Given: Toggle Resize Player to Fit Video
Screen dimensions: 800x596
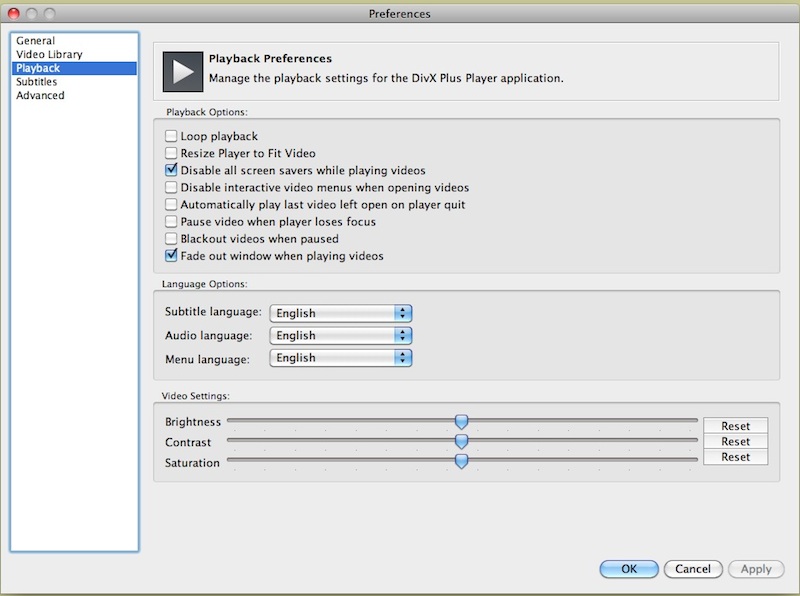Looking at the screenshot, I should [x=172, y=153].
